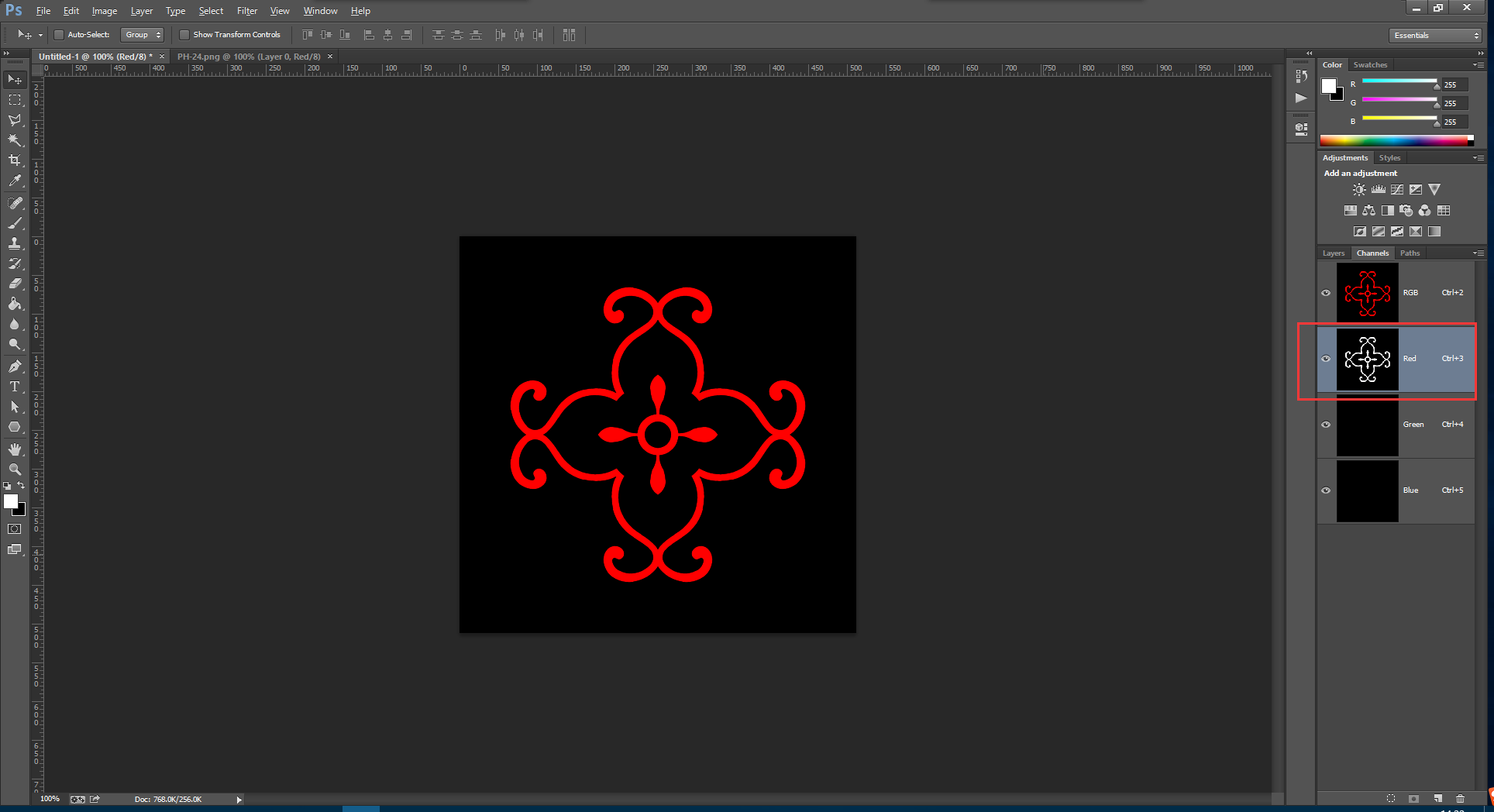Switch to the Paths tab

click(x=1410, y=253)
